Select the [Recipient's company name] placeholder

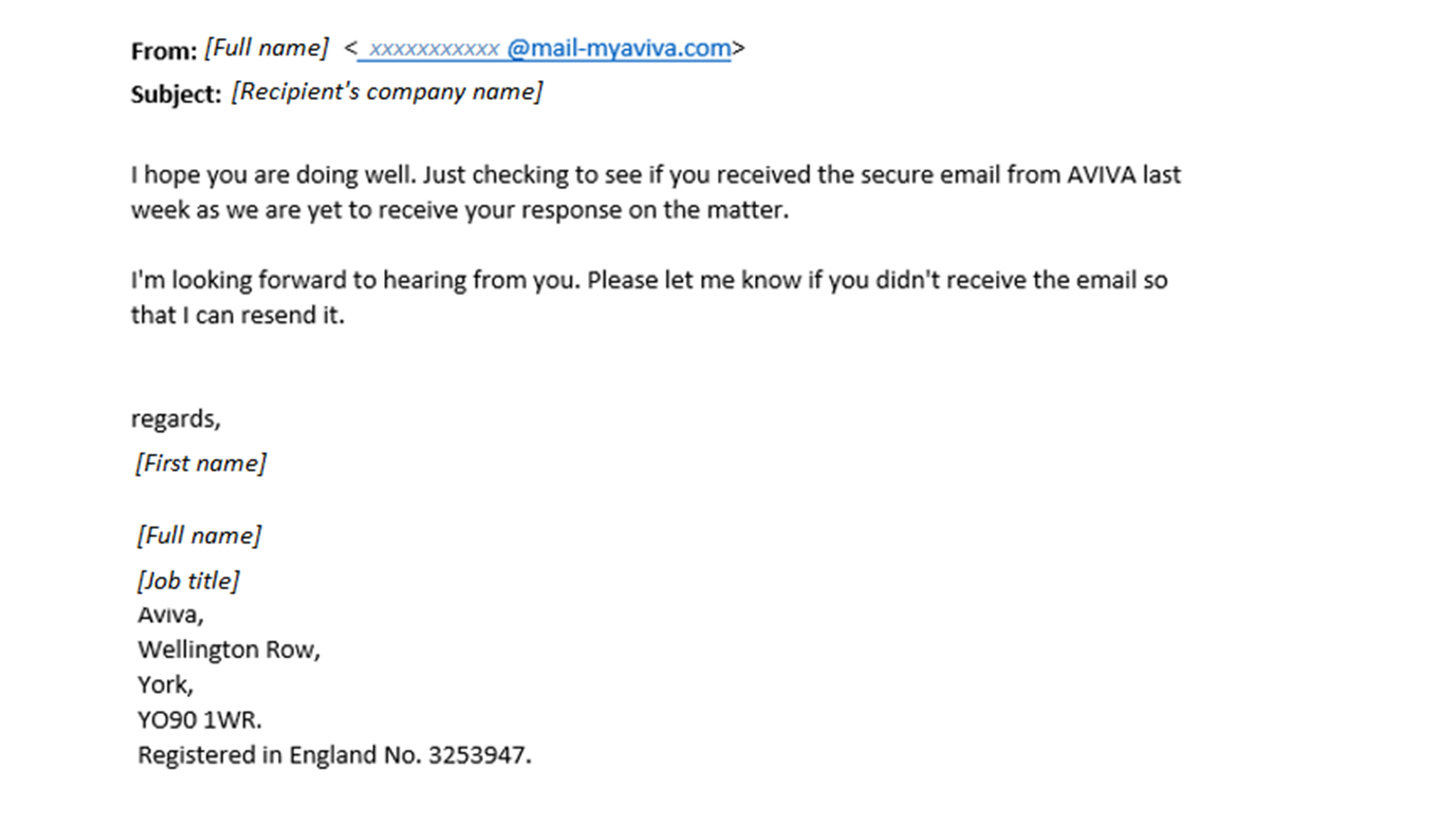tap(387, 92)
